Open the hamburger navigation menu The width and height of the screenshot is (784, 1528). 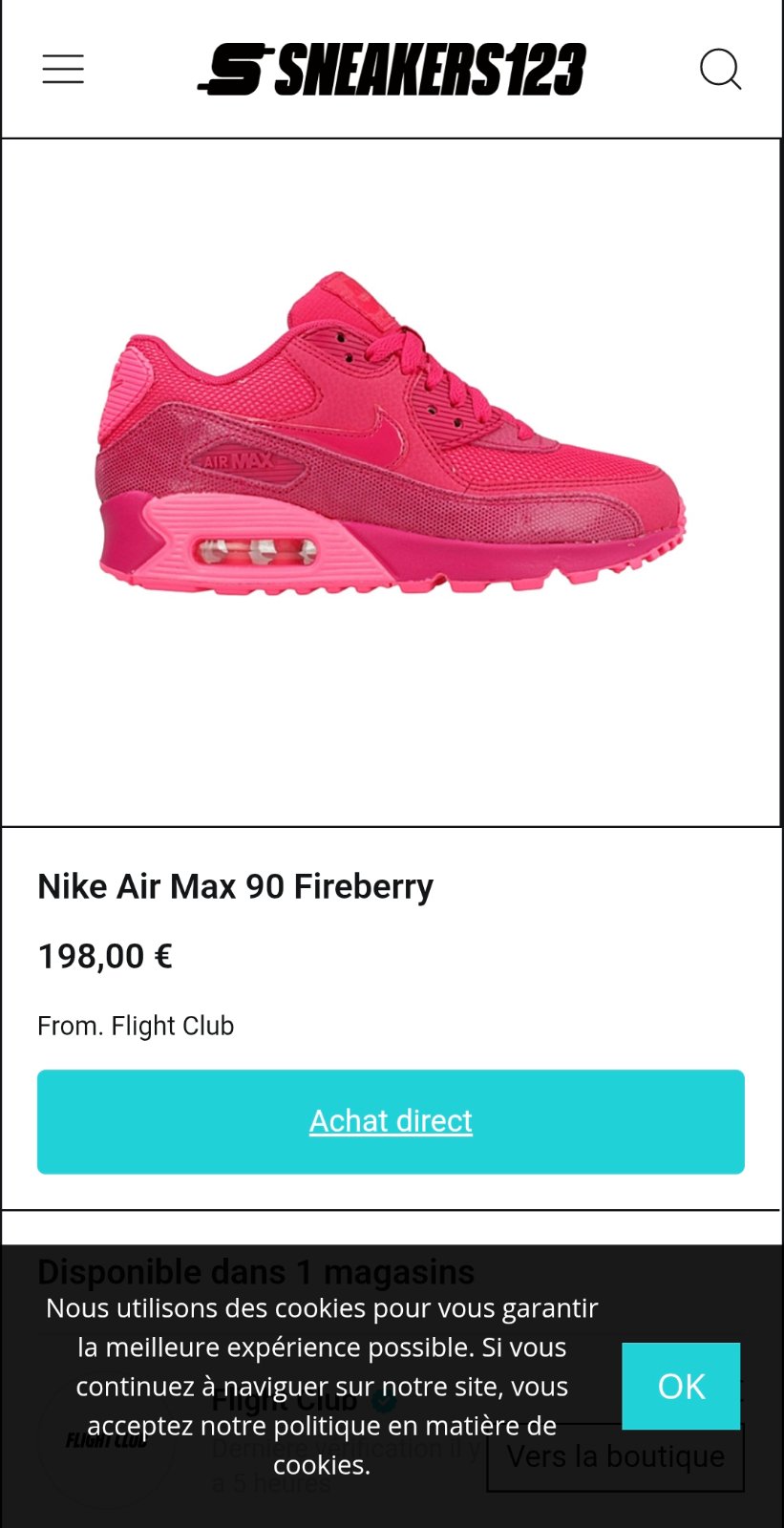63,70
